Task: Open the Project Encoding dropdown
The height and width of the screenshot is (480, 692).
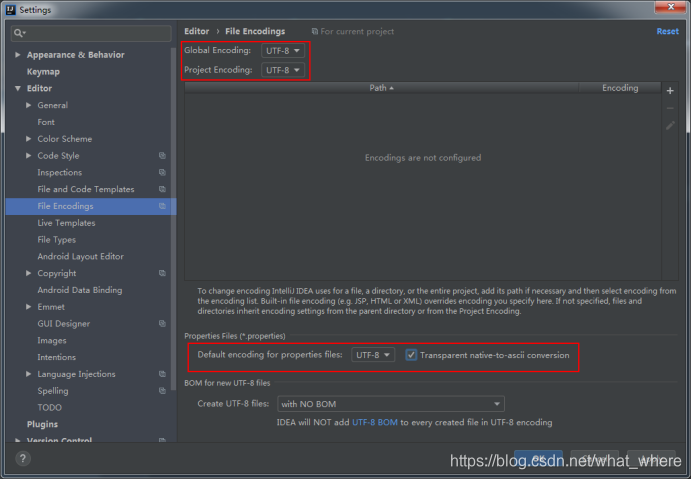Action: coord(283,70)
